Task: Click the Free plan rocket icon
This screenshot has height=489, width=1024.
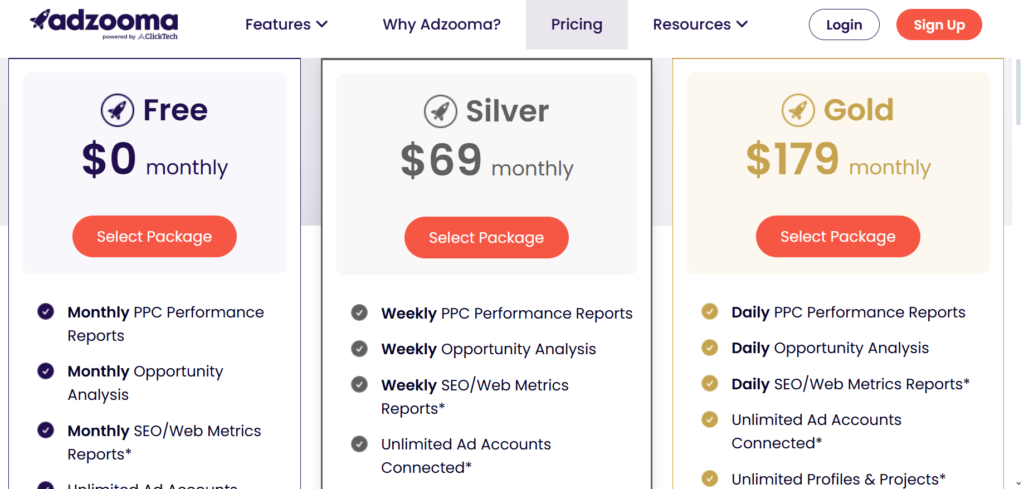Action: click(x=118, y=110)
